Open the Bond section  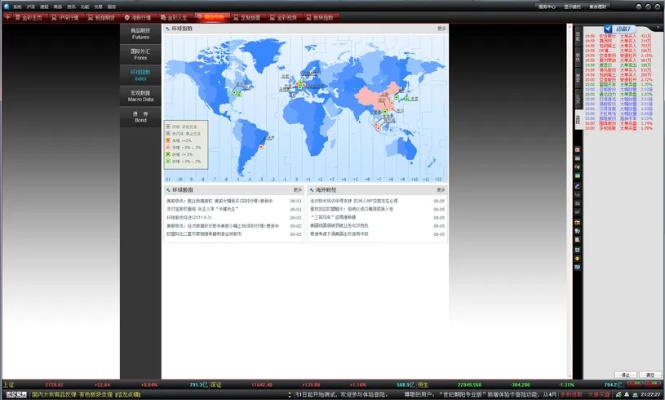[x=139, y=116]
